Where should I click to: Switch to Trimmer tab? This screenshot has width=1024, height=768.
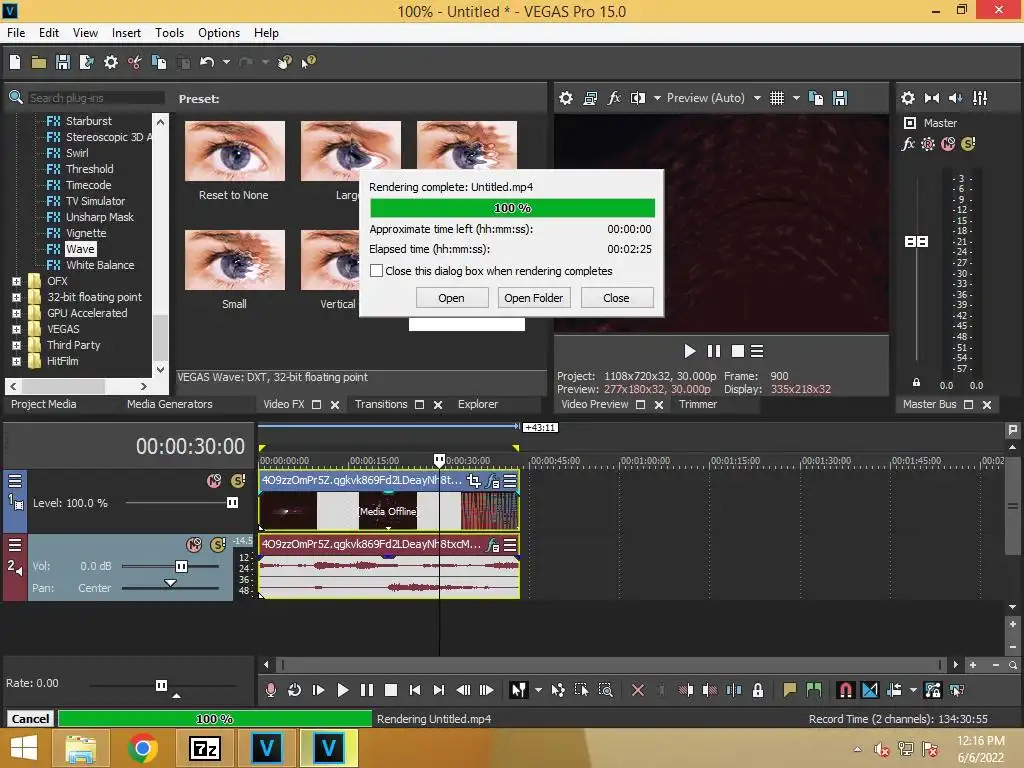point(697,404)
